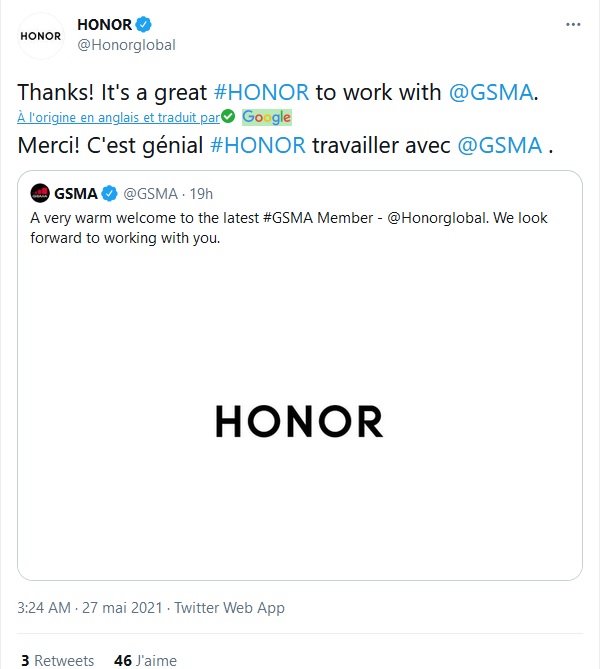Open the HONOR logo image in quoted tweet
The image size is (600, 669).
300,421
